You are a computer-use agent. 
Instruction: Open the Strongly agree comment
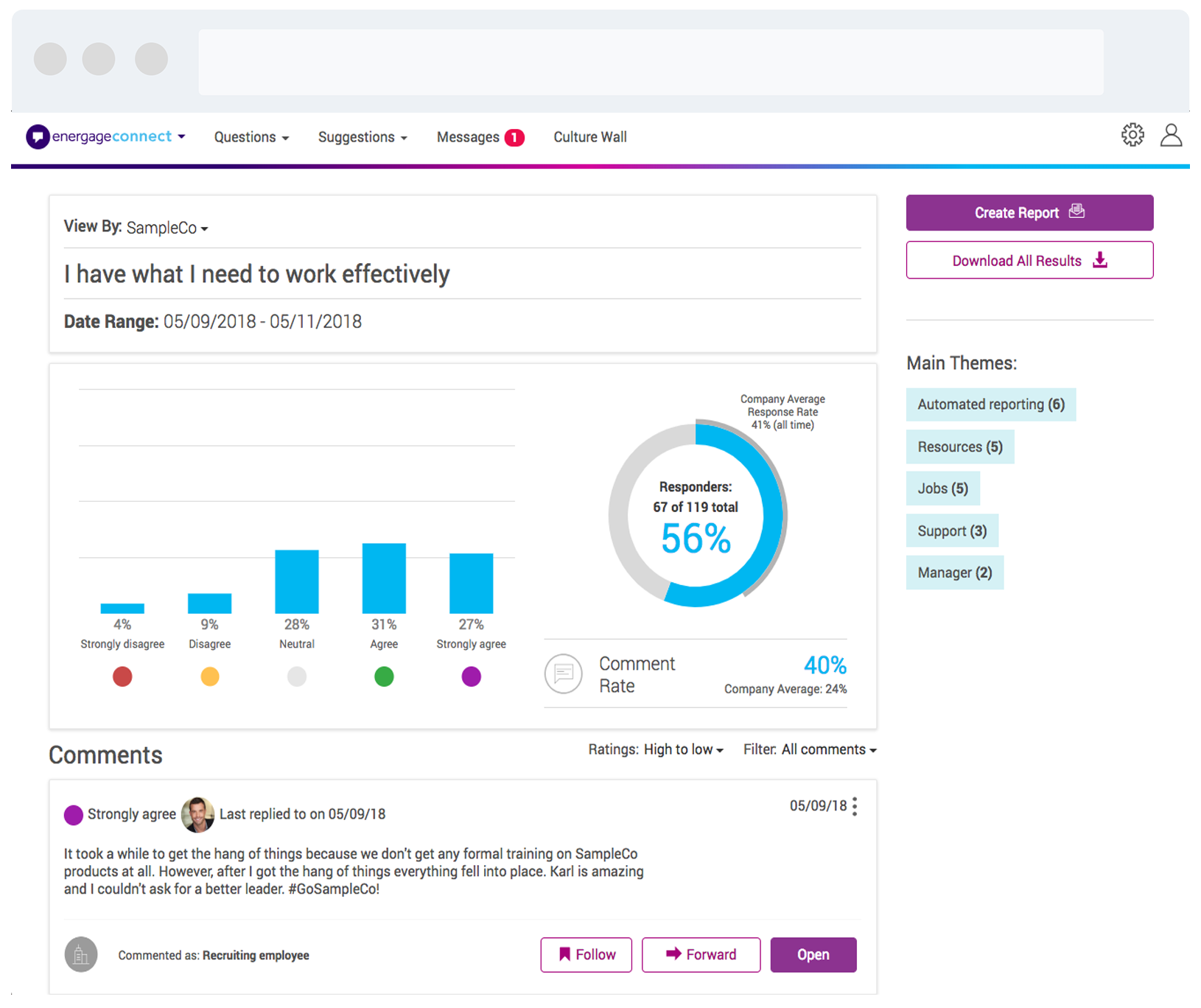[813, 954]
